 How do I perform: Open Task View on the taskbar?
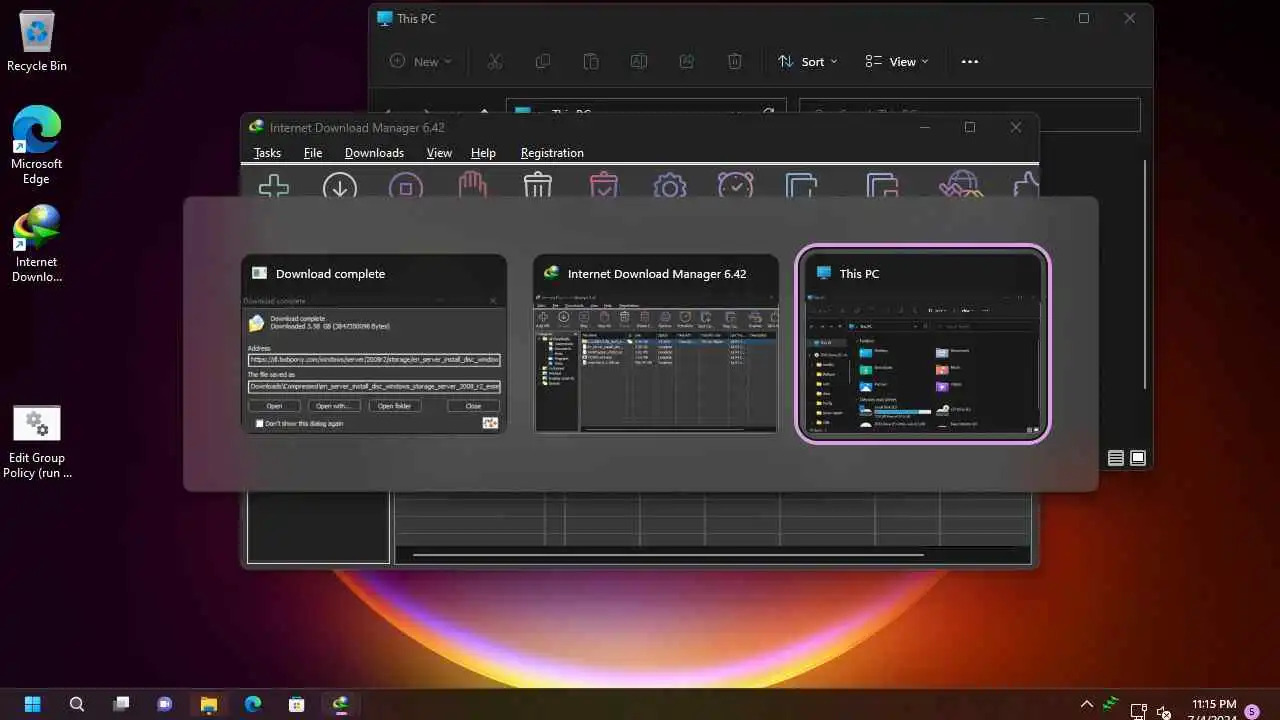(121, 704)
